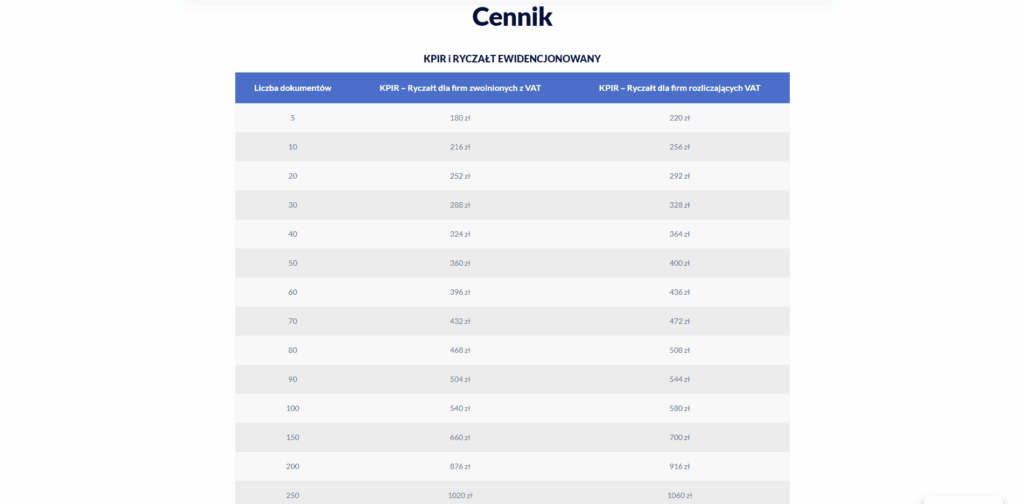Viewport: 1024px width, 504px height.
Task: Click the 504 zł price cell
Action: click(x=460, y=379)
